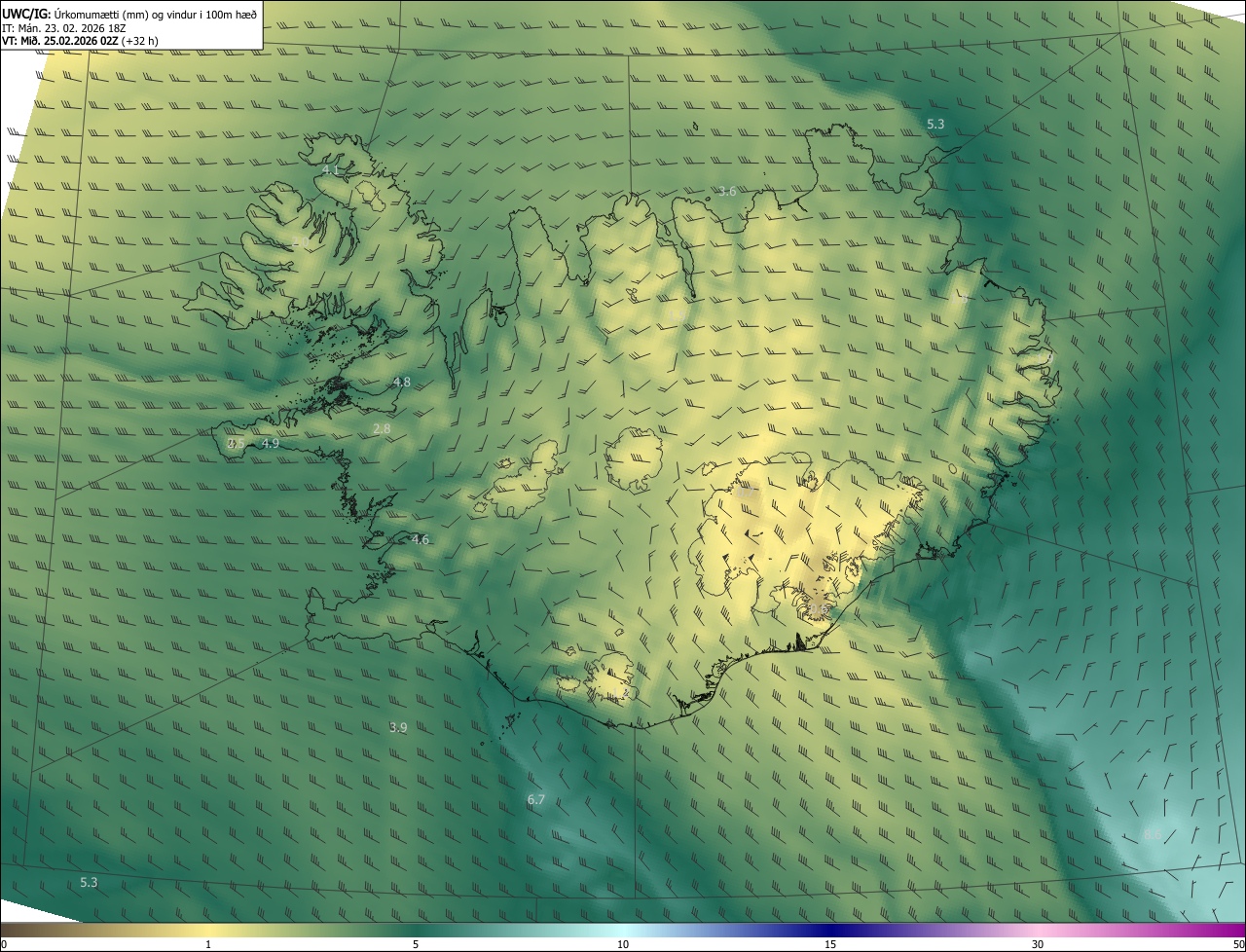The image size is (1246, 952).
Task: Click the 3.6 value label on the map
Action: [726, 192]
